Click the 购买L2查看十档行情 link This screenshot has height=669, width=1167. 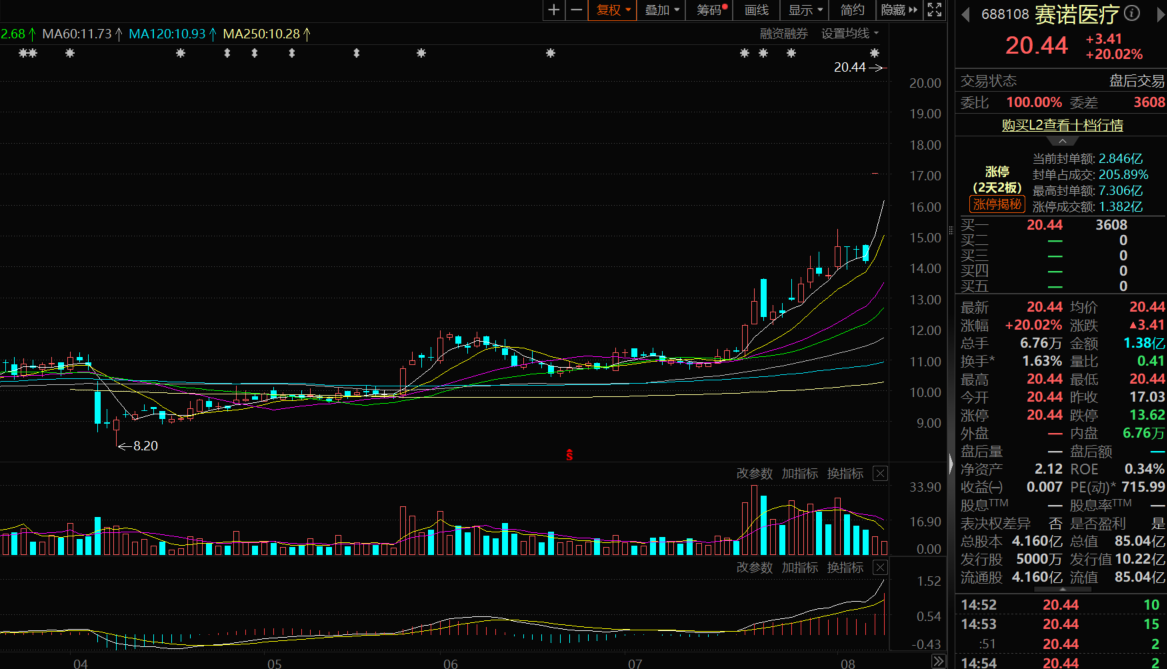[x=1062, y=125]
